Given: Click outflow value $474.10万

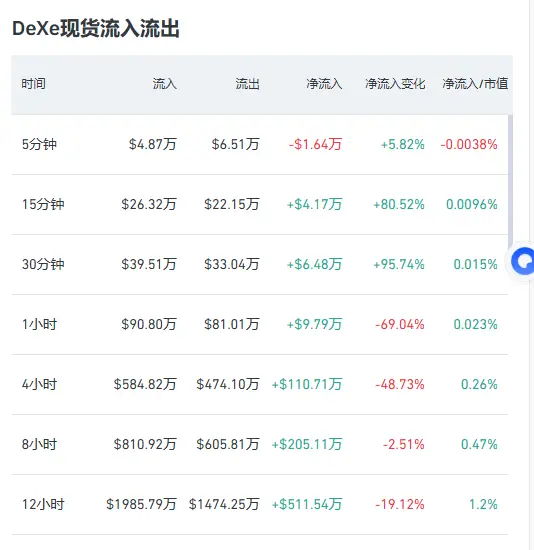Looking at the screenshot, I should [228, 384].
